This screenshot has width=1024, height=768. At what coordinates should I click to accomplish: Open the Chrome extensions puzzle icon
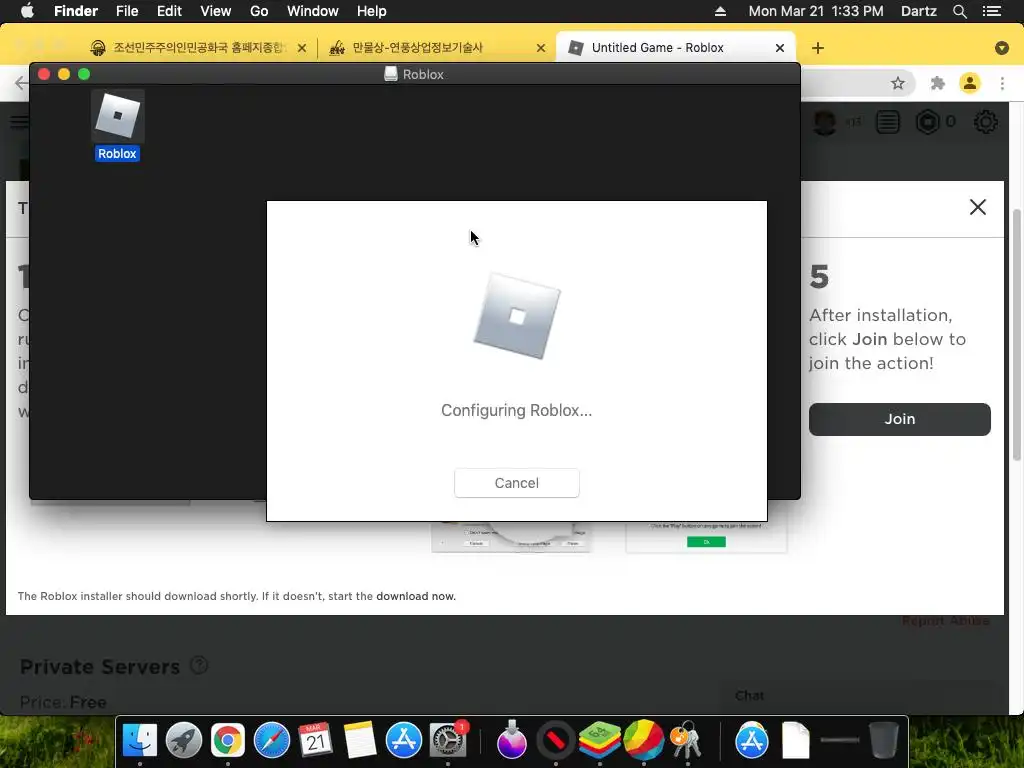click(x=937, y=83)
